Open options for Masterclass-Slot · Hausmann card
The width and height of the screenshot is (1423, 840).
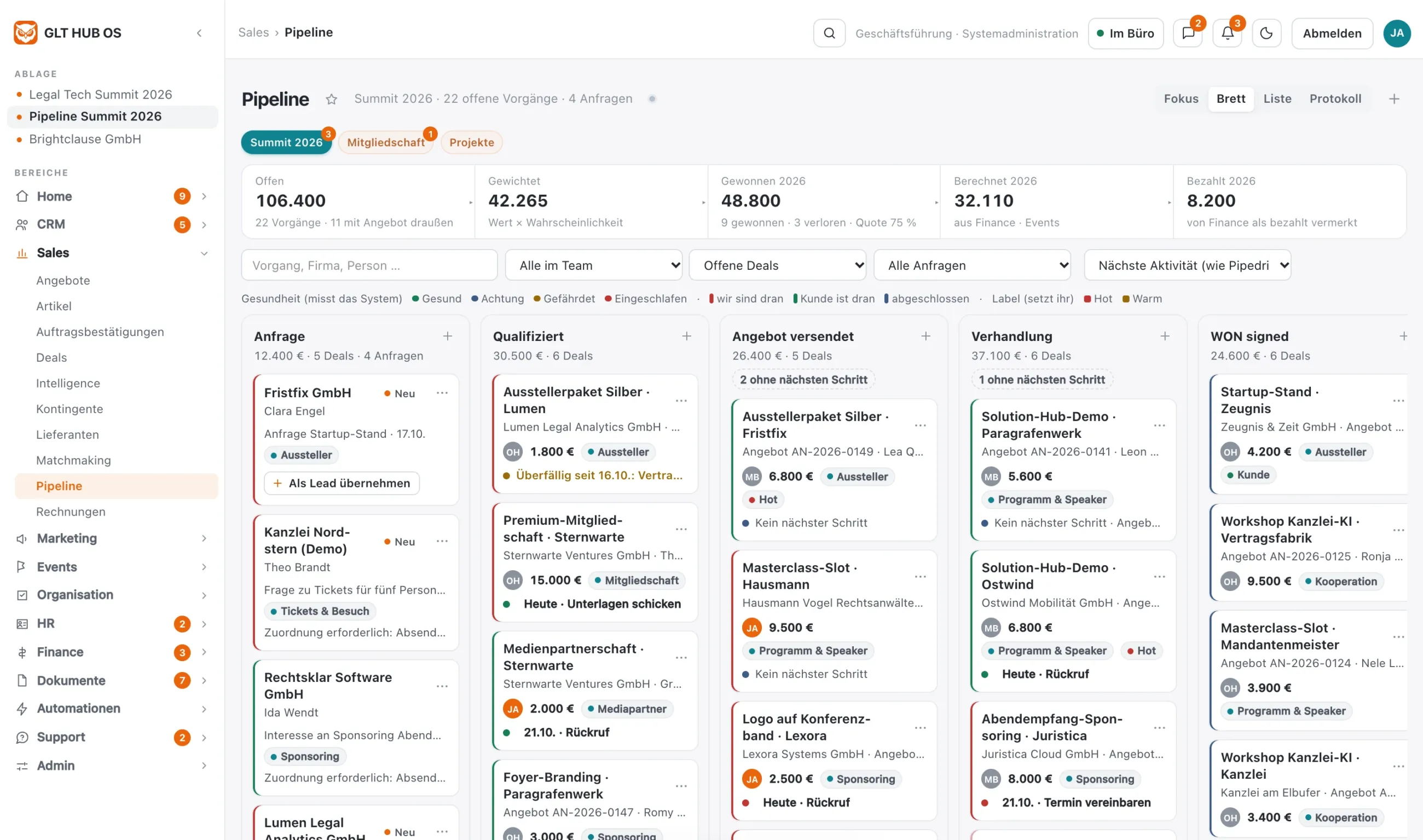point(921,576)
